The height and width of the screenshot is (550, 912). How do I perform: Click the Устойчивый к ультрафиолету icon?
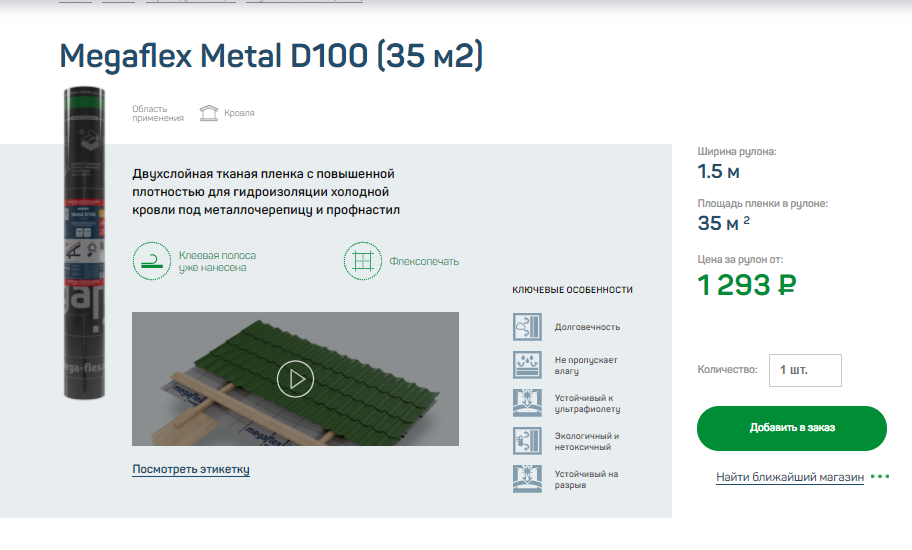click(528, 403)
